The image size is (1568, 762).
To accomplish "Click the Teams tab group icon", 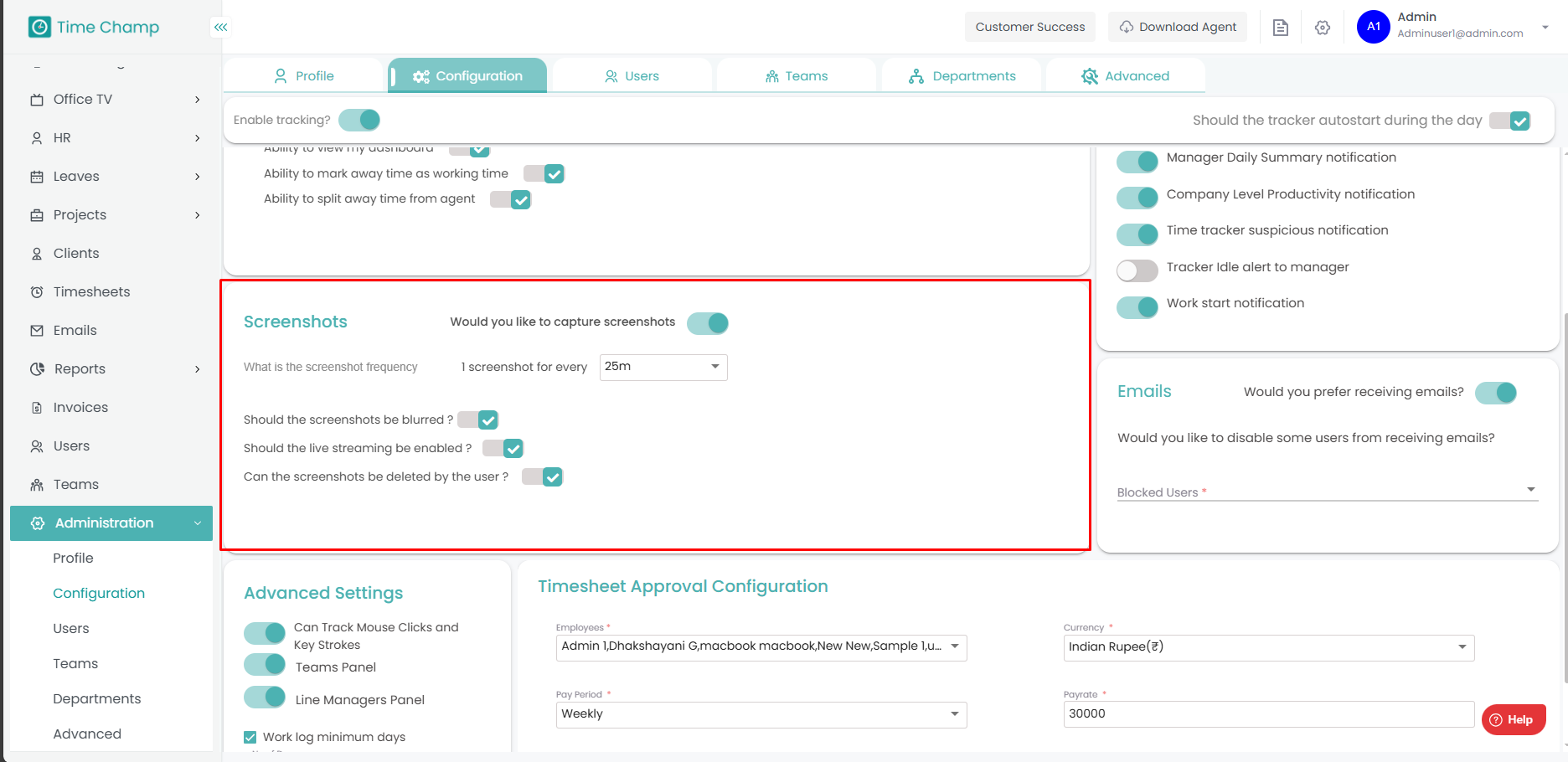I will [772, 76].
